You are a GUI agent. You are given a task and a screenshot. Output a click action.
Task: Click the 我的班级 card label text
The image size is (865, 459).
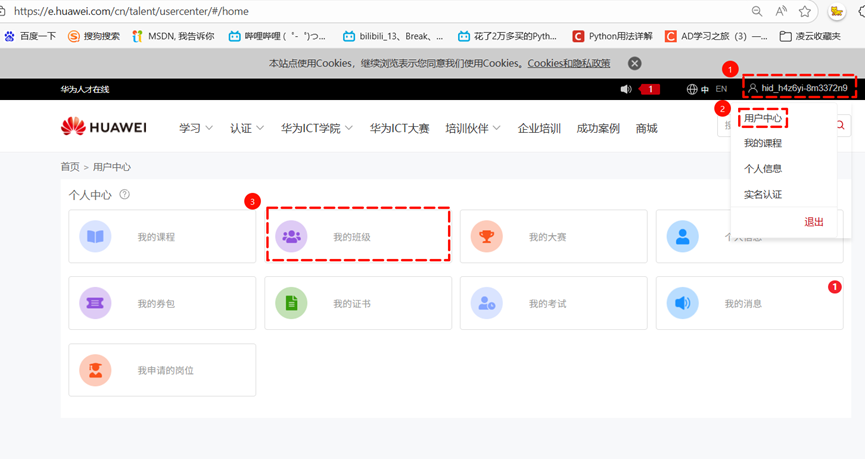coord(352,237)
